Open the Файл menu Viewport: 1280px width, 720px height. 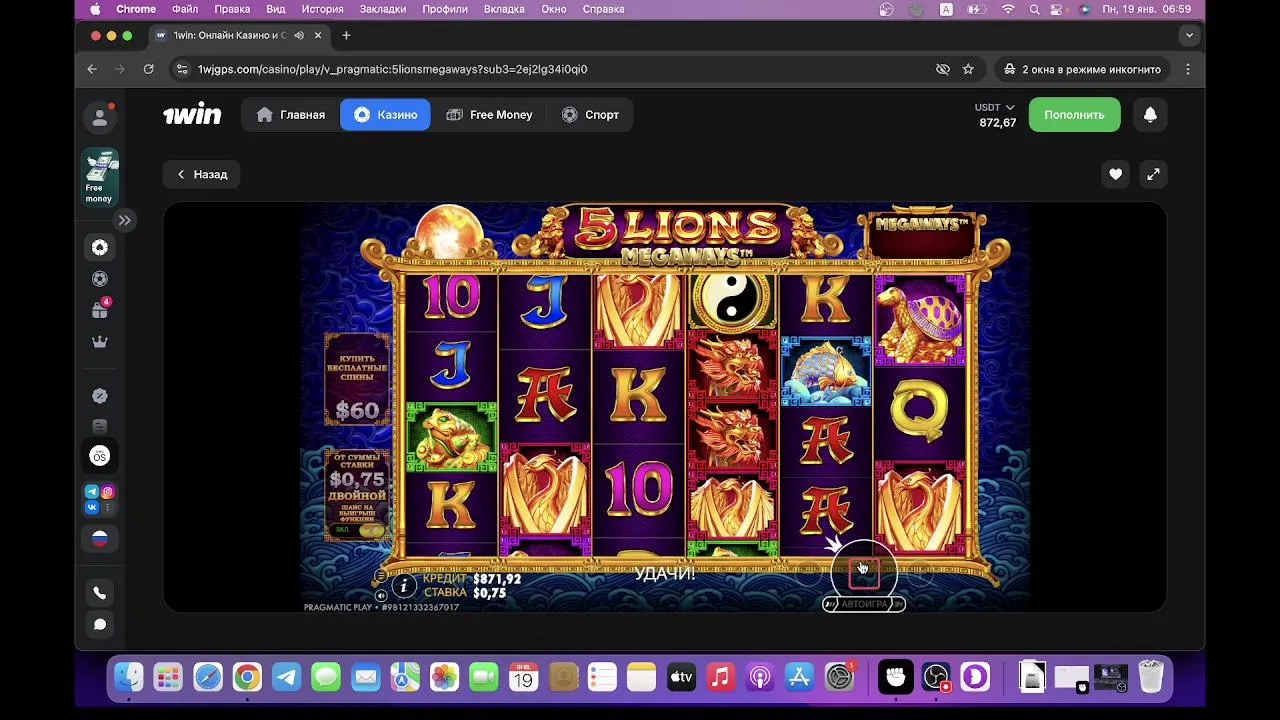tap(185, 9)
